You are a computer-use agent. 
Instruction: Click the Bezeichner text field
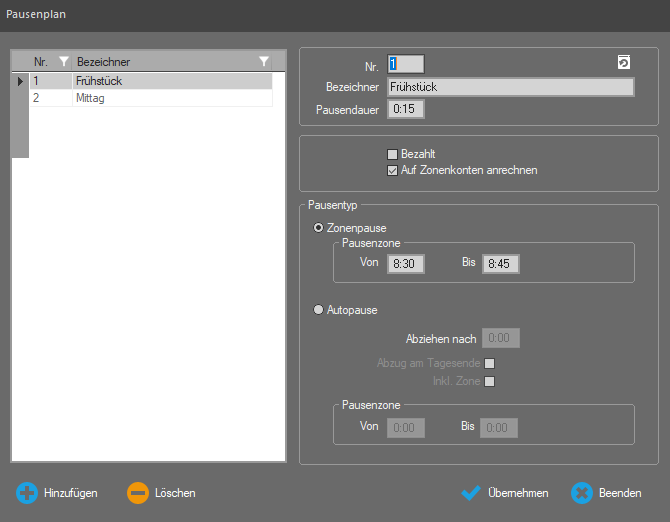point(510,87)
